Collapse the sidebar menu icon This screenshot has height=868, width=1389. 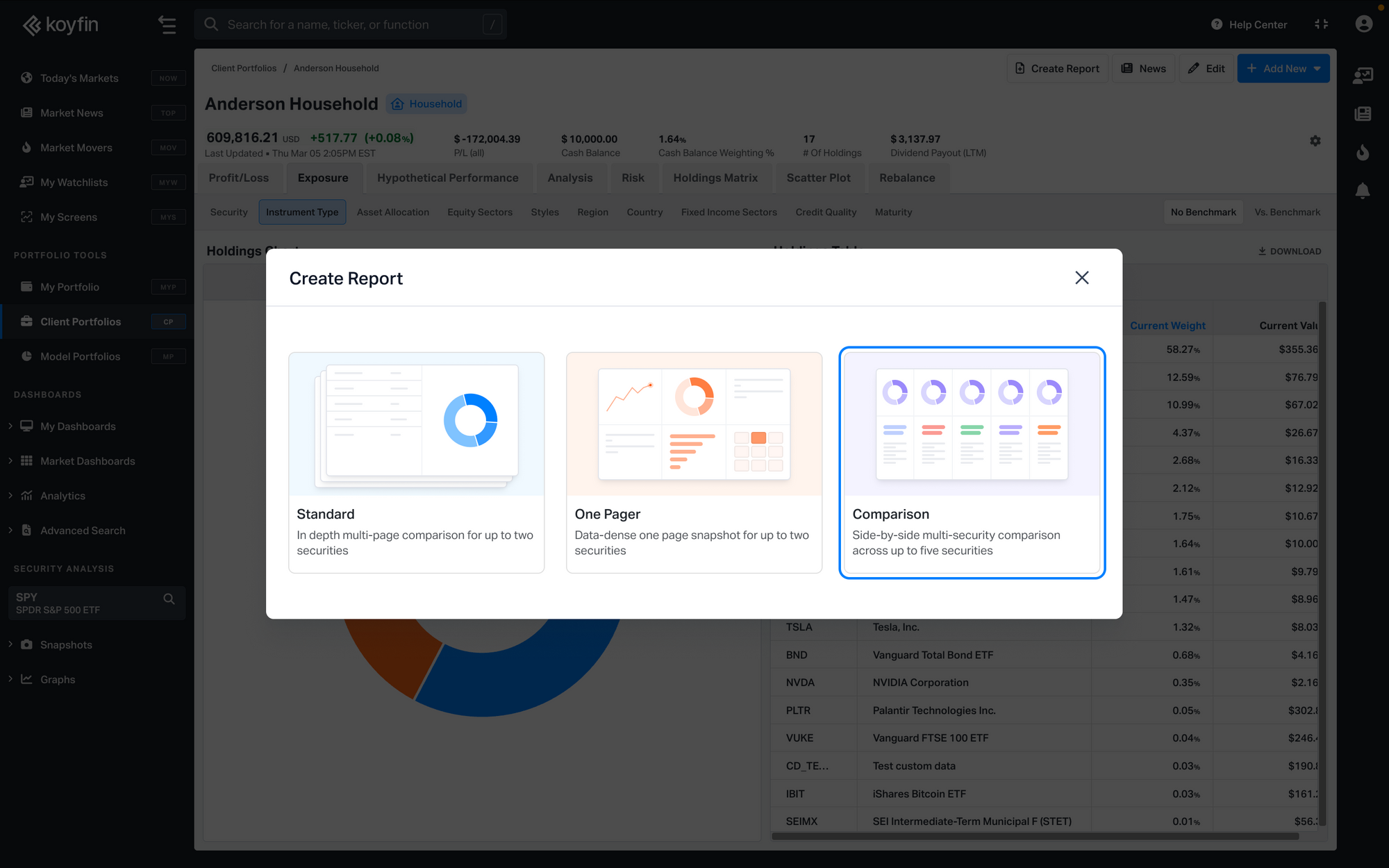tap(167, 25)
